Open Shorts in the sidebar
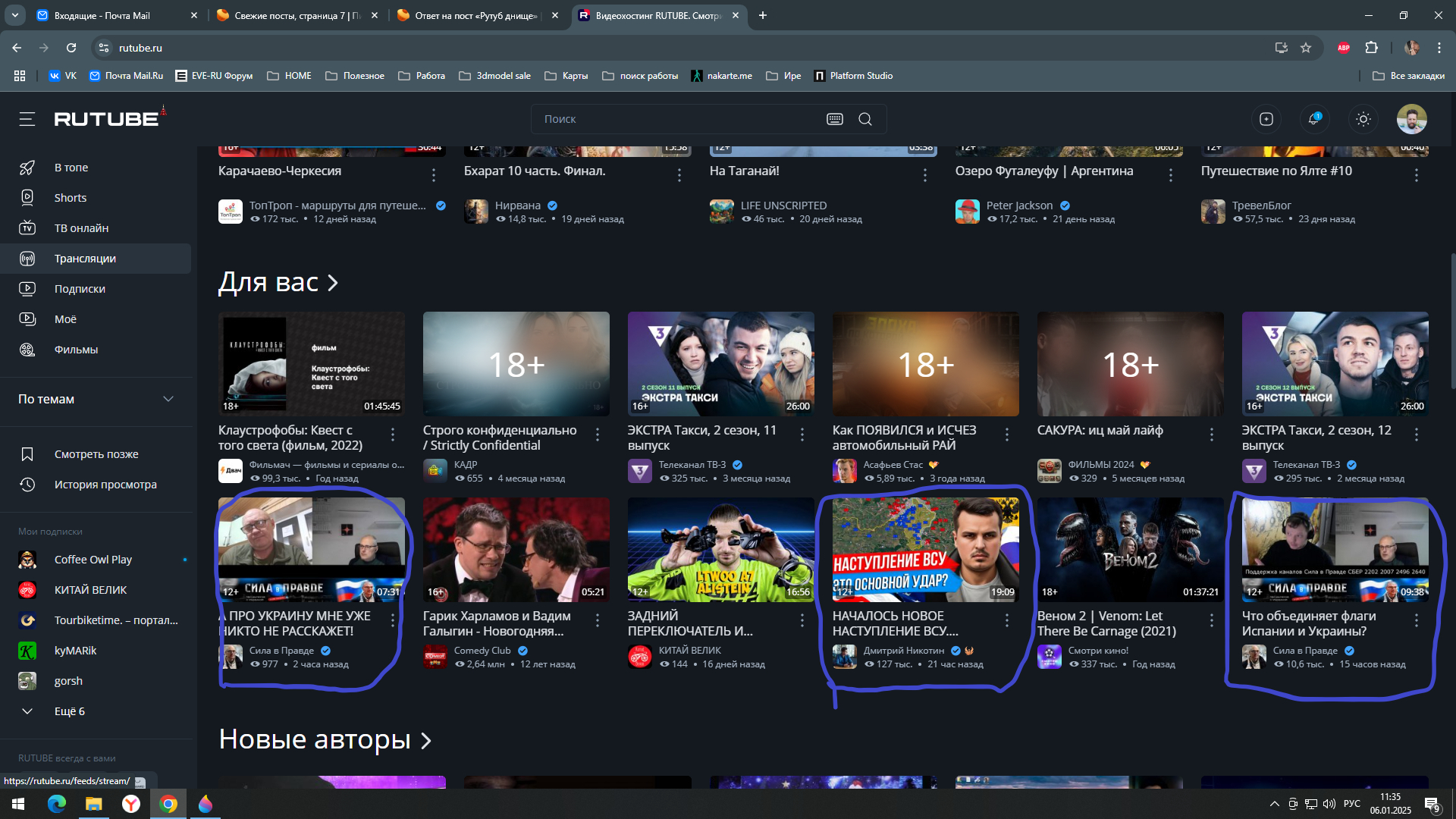 click(71, 198)
